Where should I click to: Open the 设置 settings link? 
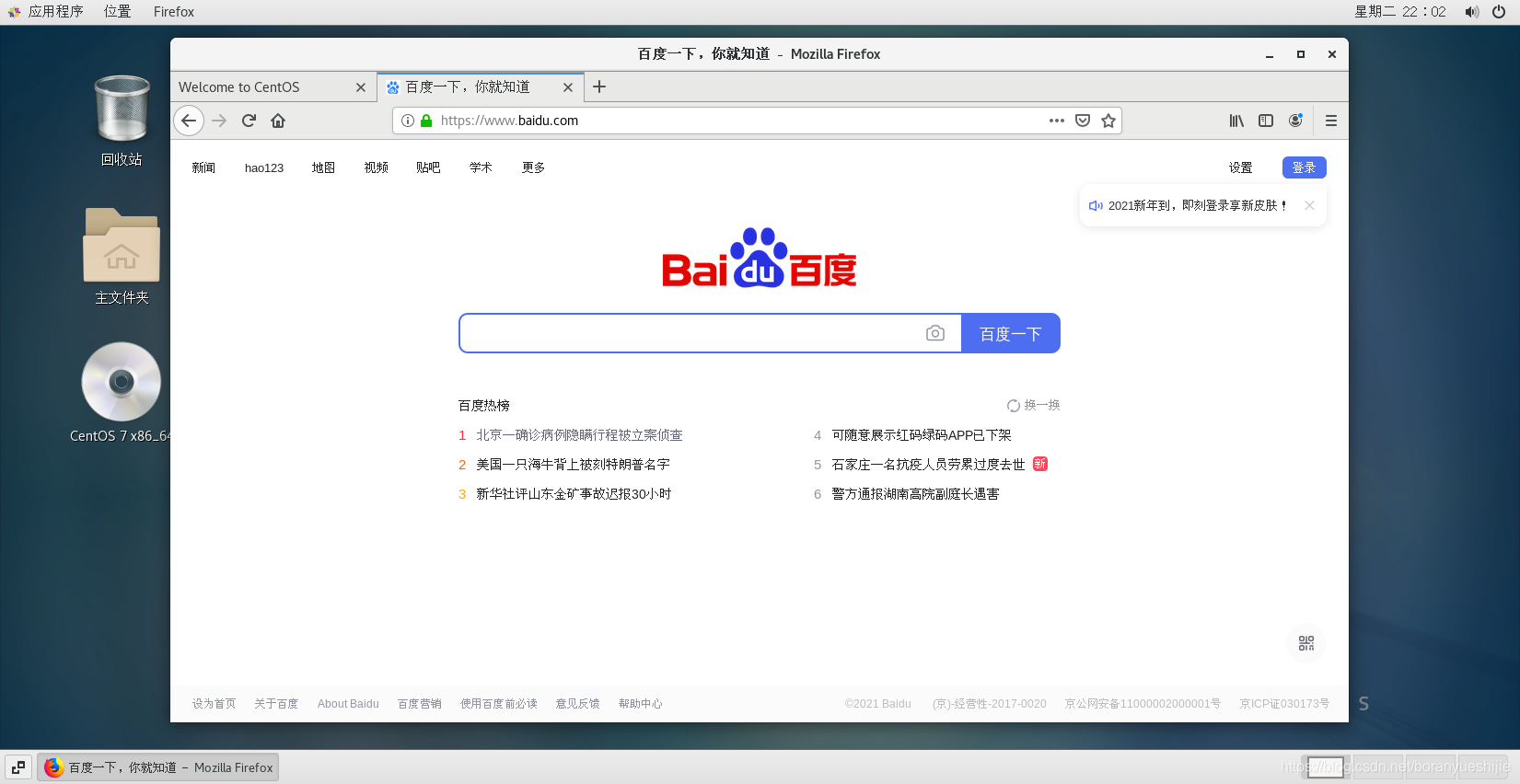pyautogui.click(x=1240, y=167)
